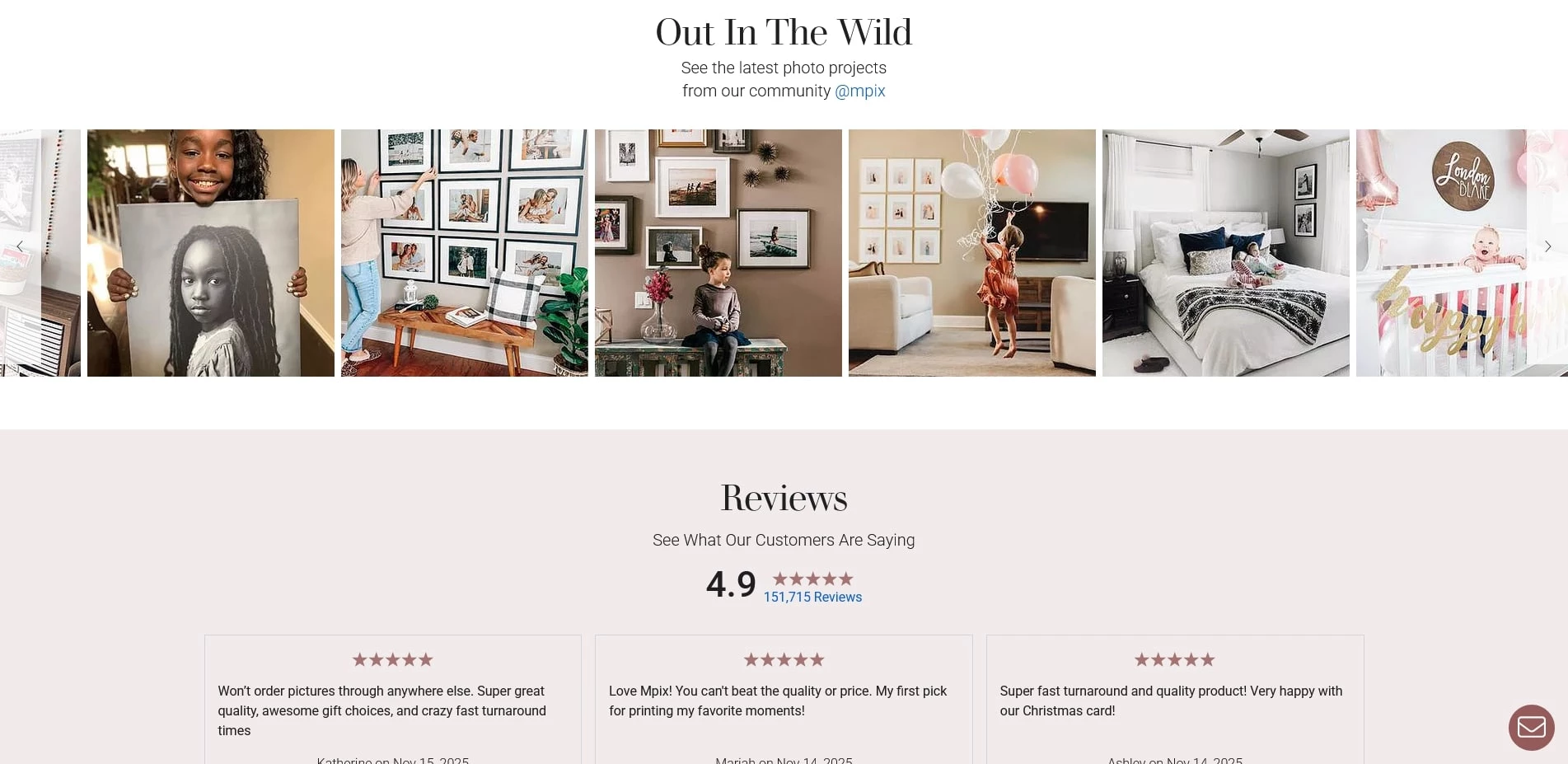
Task: Open photo of girl jumping for balloons
Action: 972,253
